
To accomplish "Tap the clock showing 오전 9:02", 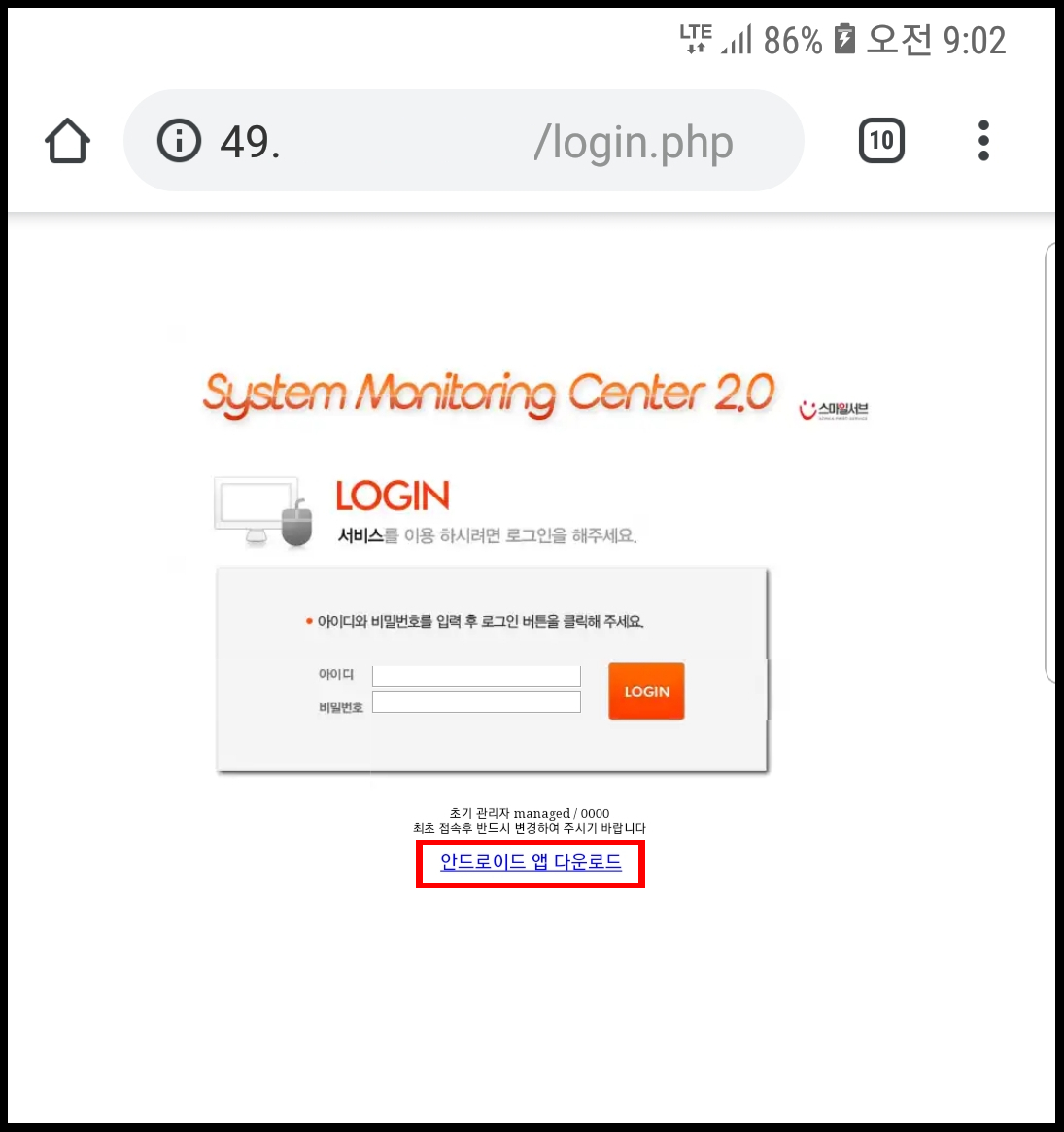I will (936, 40).
